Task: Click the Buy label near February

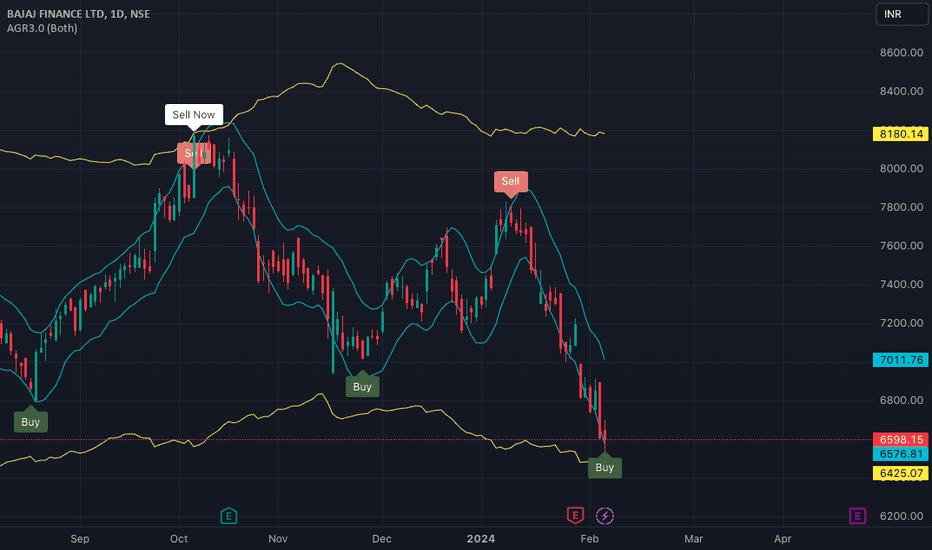Action: pos(604,467)
